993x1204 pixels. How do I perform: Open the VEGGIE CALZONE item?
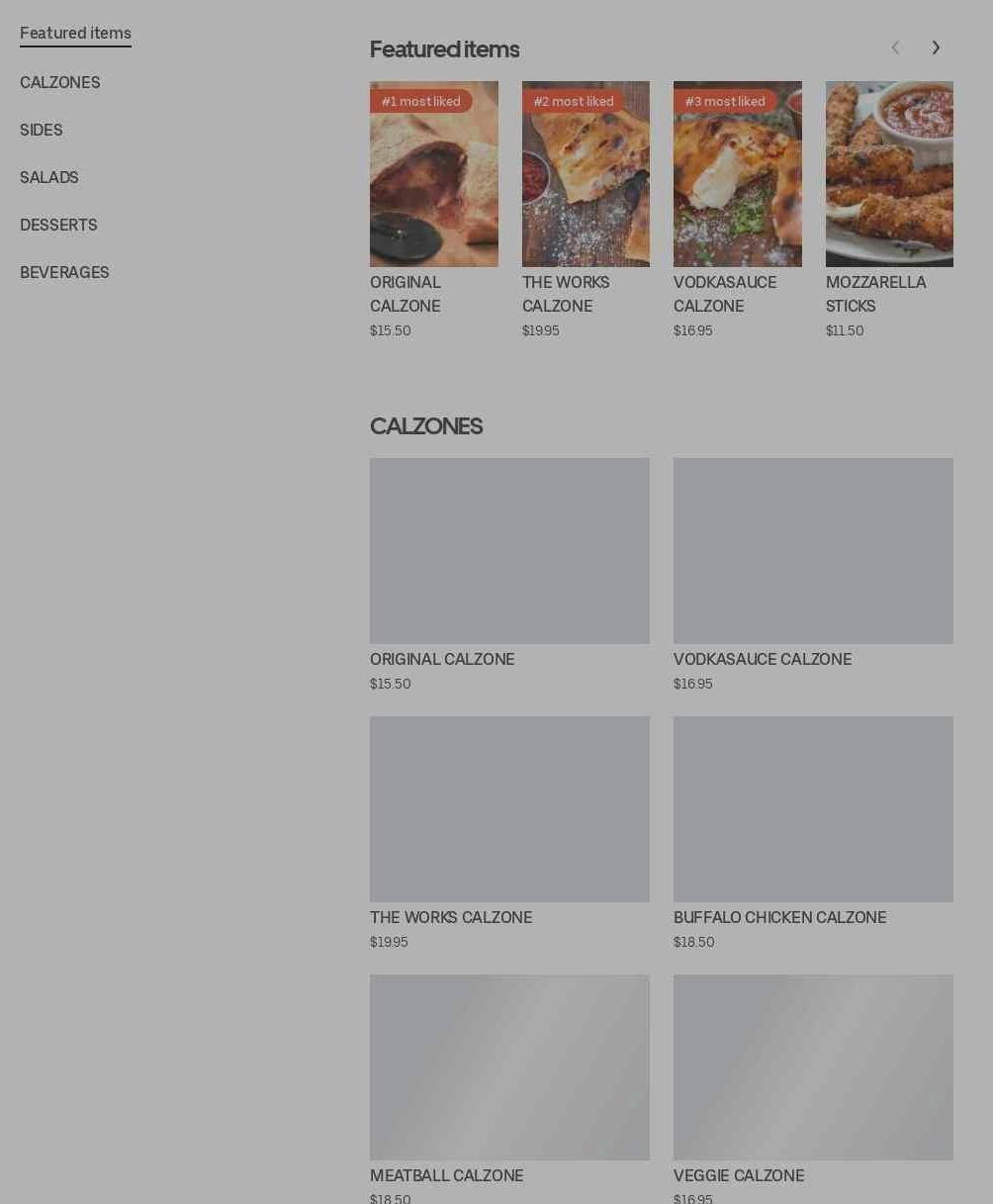coord(739,1176)
